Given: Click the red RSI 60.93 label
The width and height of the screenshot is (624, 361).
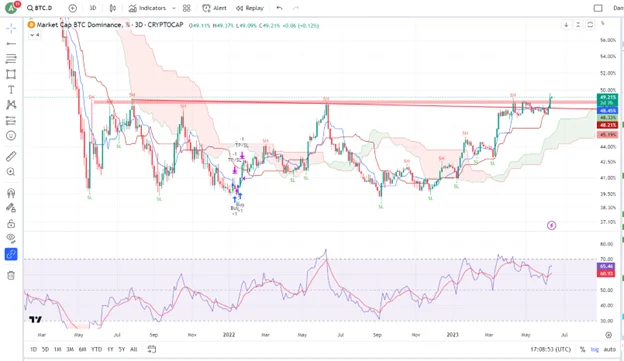Looking at the screenshot, I should 606,273.
